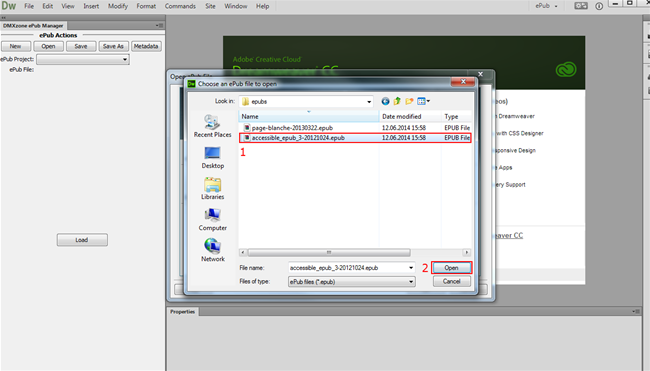Sort files by Name column header

(309, 116)
